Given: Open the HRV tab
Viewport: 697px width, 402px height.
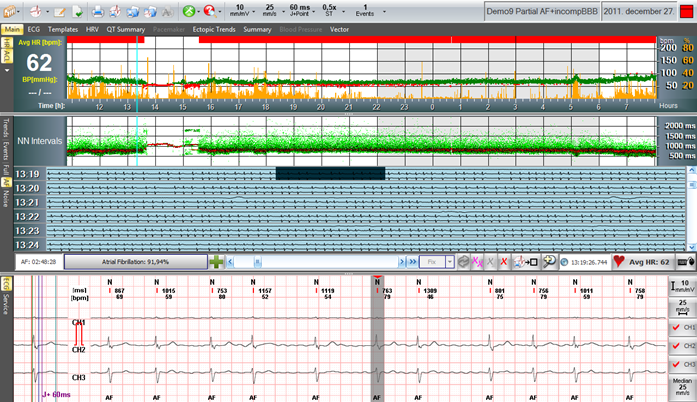Looking at the screenshot, I should (x=92, y=29).
